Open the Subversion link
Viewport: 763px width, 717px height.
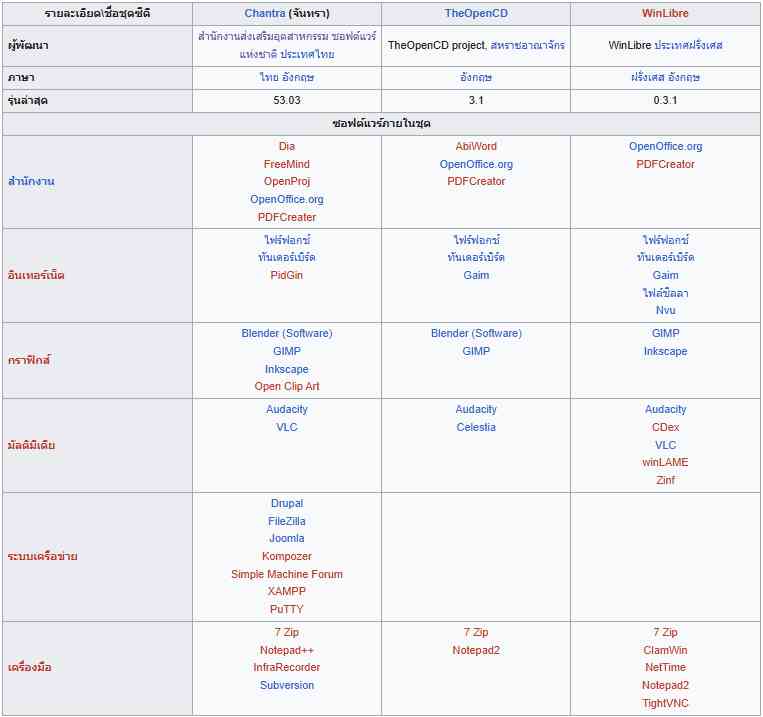tap(287, 685)
